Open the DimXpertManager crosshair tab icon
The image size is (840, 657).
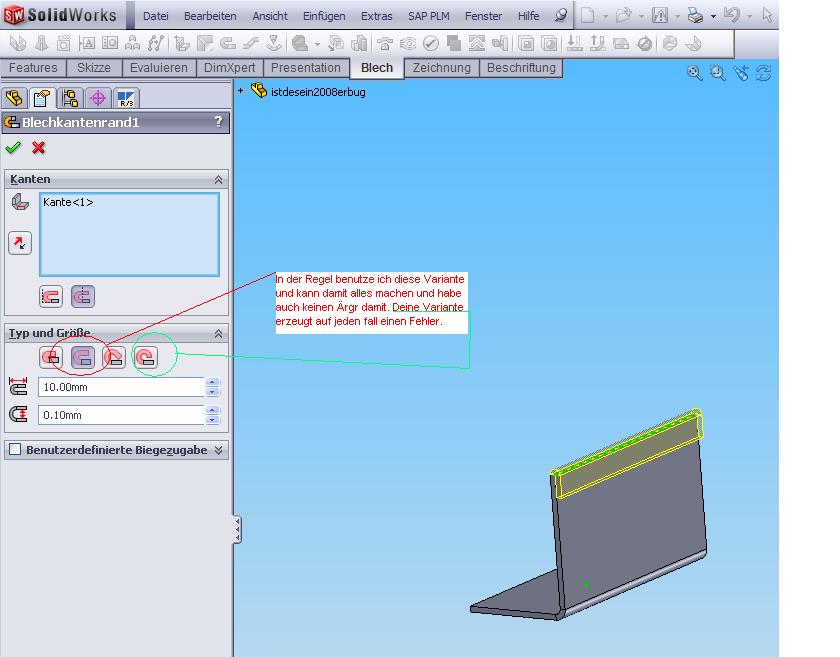point(98,98)
